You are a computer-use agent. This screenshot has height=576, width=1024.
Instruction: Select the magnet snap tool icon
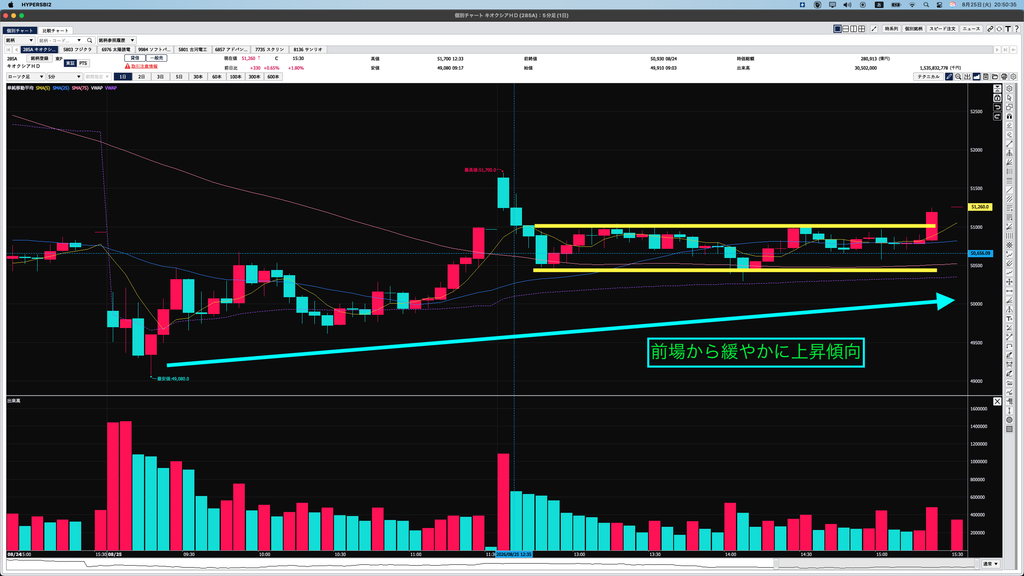[1009, 116]
